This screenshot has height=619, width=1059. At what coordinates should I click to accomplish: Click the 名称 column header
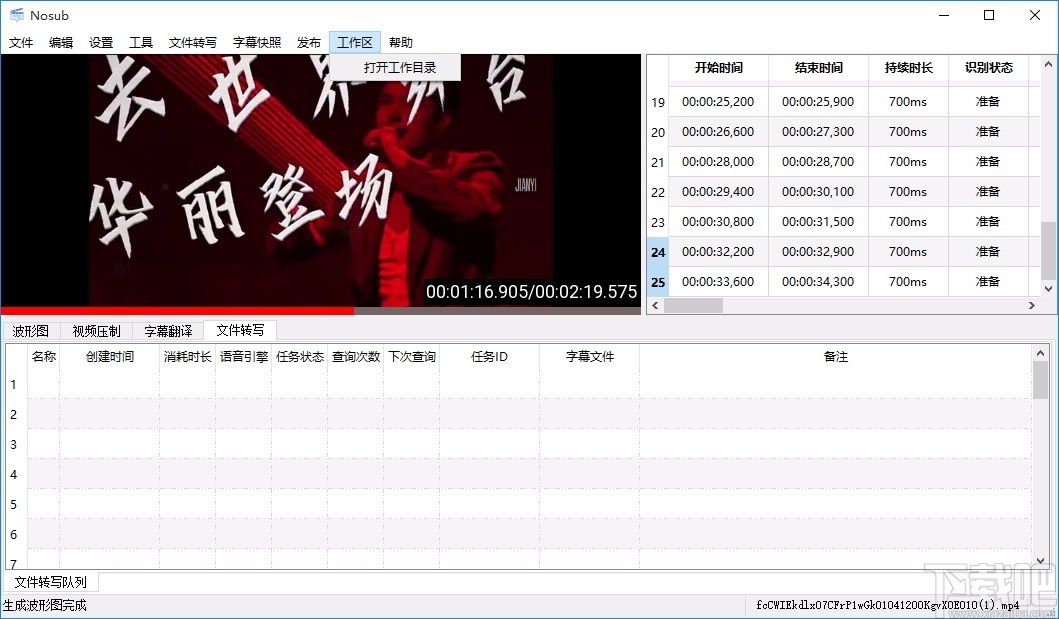tap(44, 356)
